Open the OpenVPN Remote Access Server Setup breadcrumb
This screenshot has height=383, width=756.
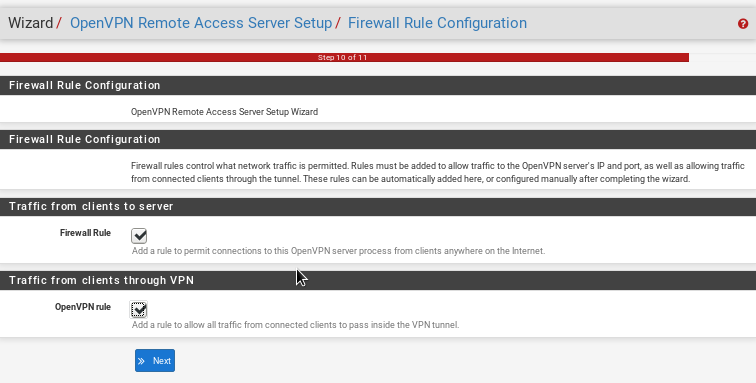pyautogui.click(x=201, y=23)
